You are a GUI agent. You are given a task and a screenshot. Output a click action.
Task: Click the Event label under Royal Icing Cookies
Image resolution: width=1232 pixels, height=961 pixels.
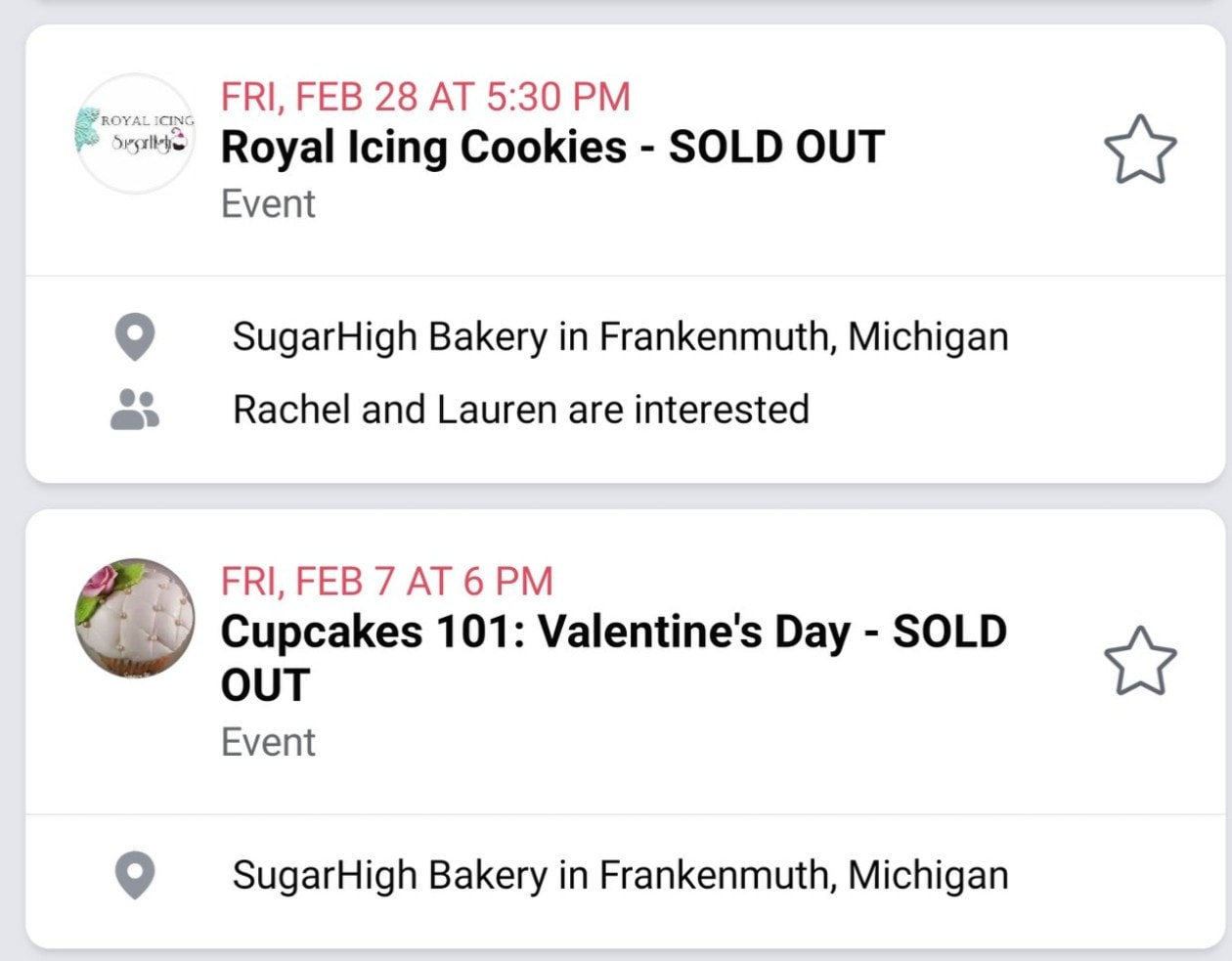tap(268, 204)
